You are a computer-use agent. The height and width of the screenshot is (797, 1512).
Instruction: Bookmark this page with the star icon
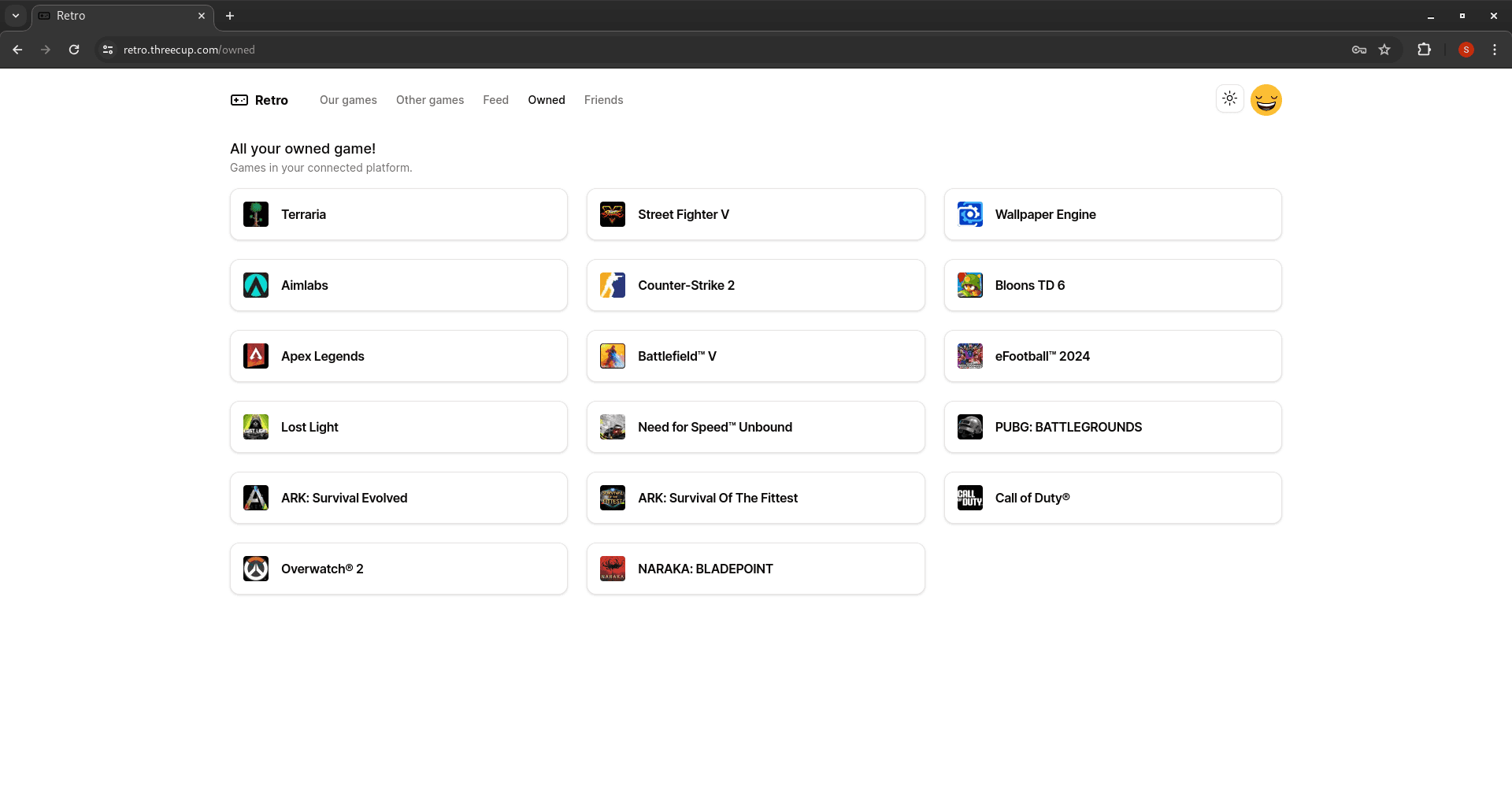1384,50
